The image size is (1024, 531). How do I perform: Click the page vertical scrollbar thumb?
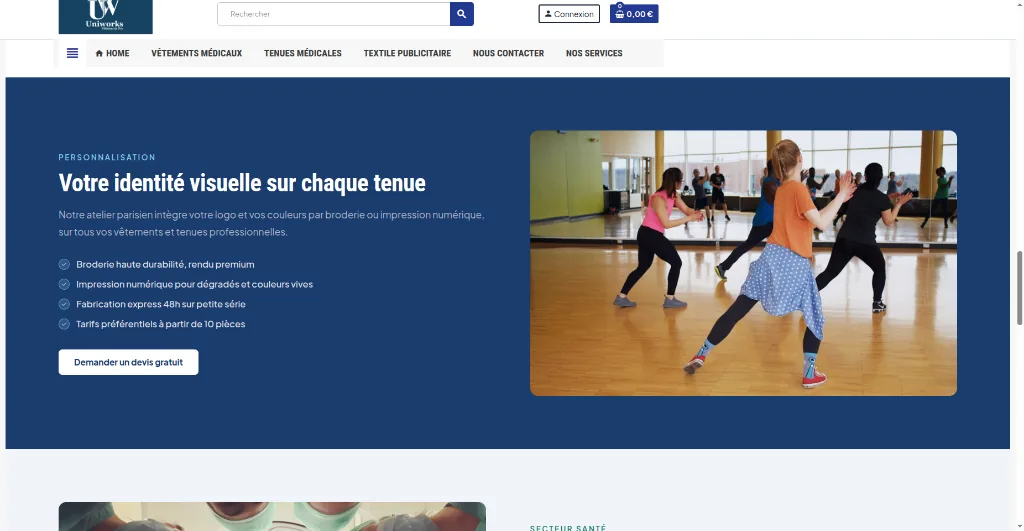[x=1019, y=287]
